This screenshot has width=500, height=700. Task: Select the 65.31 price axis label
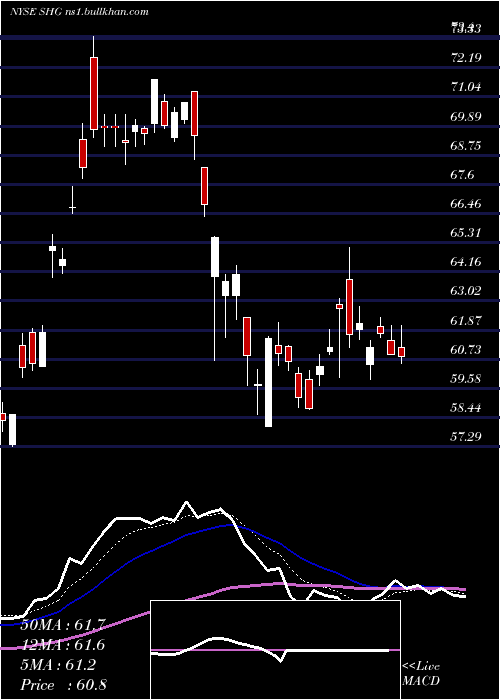click(x=466, y=233)
